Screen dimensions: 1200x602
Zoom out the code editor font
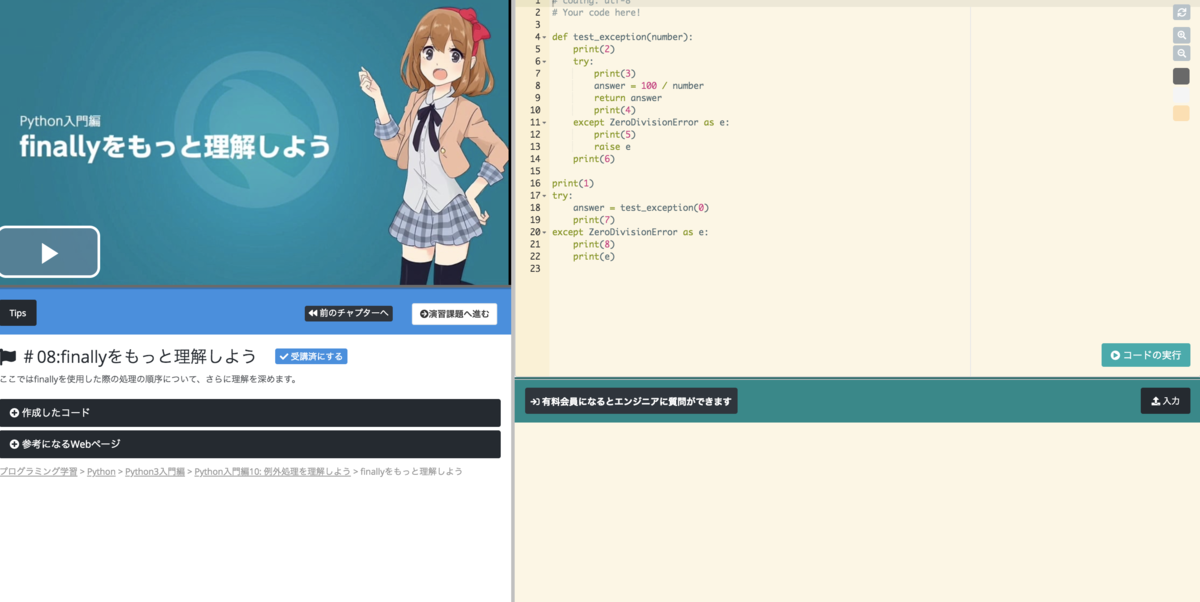point(1181,53)
